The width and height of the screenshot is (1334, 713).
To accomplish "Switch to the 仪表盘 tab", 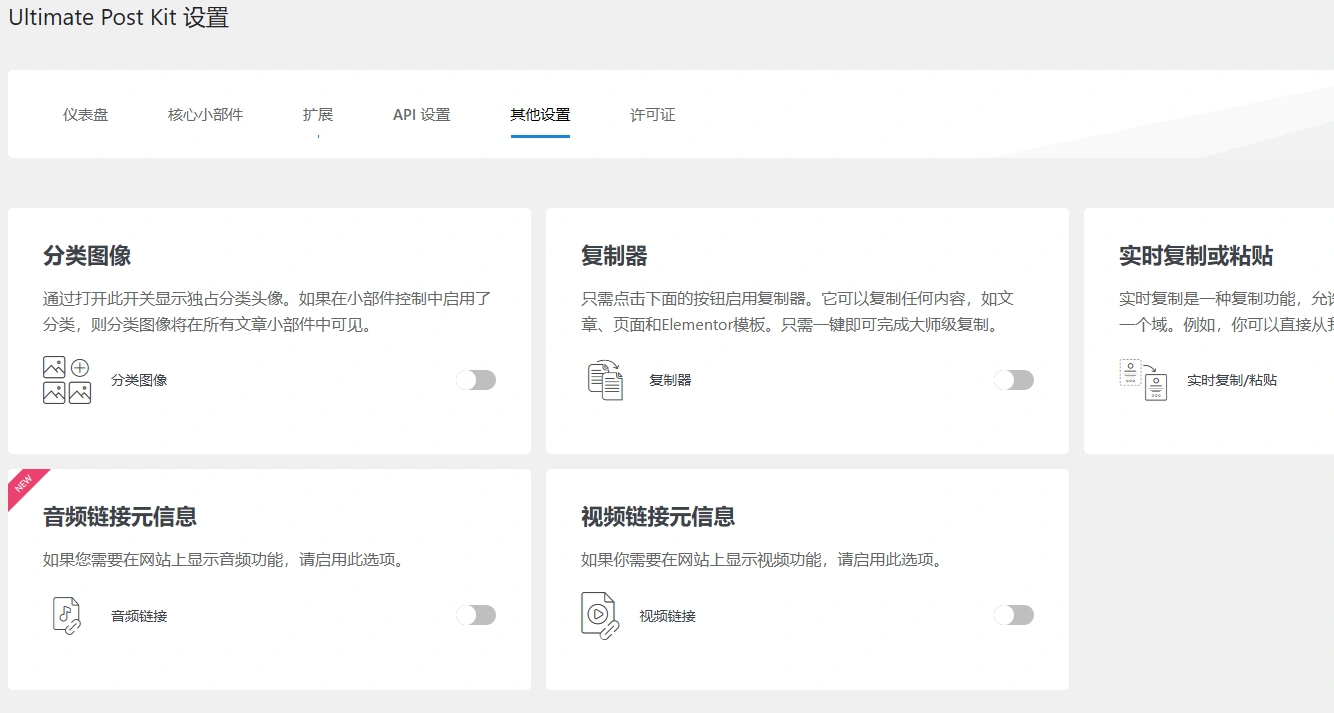I will point(85,114).
